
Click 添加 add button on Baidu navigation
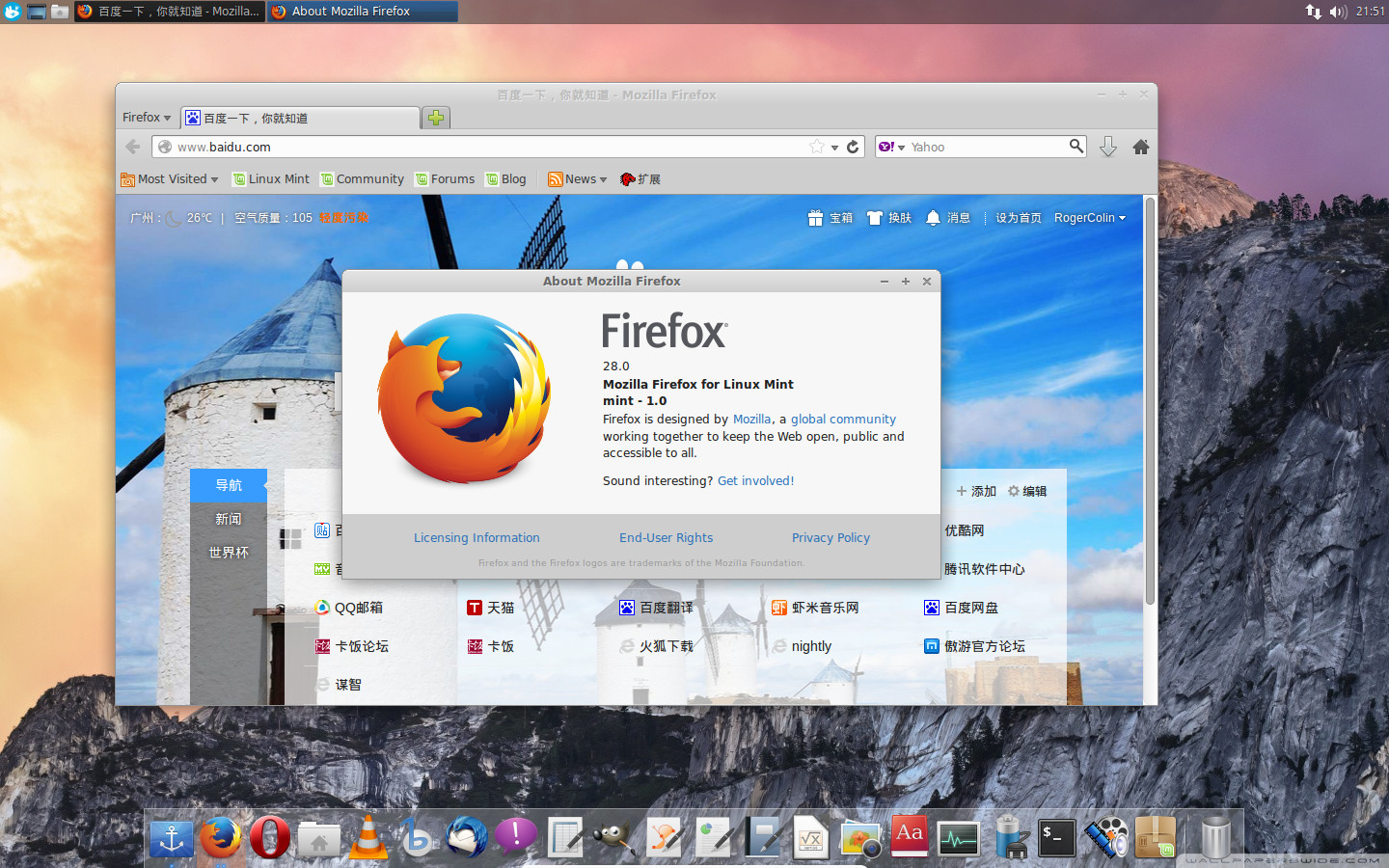(x=976, y=491)
